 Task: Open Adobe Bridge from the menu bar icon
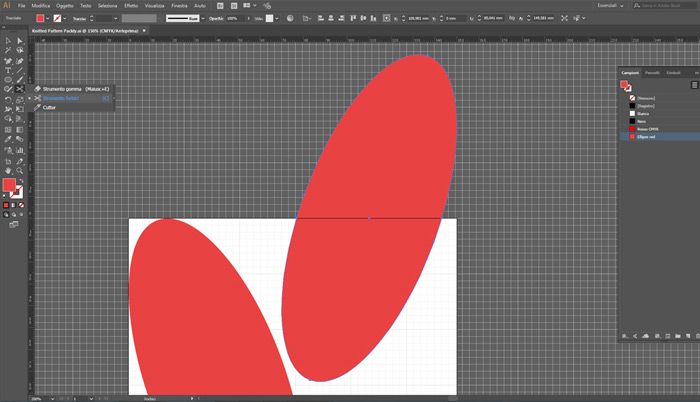point(220,6)
